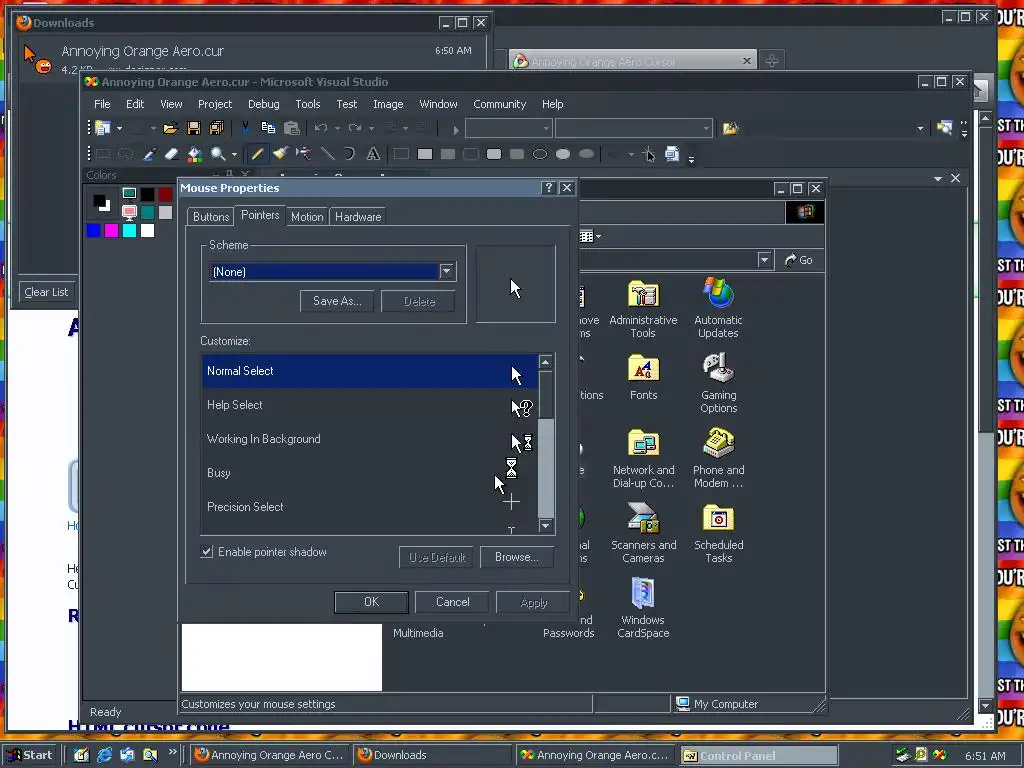The image size is (1024, 768).
Task: Click Cancel in Mouse Properties
Action: (x=453, y=602)
